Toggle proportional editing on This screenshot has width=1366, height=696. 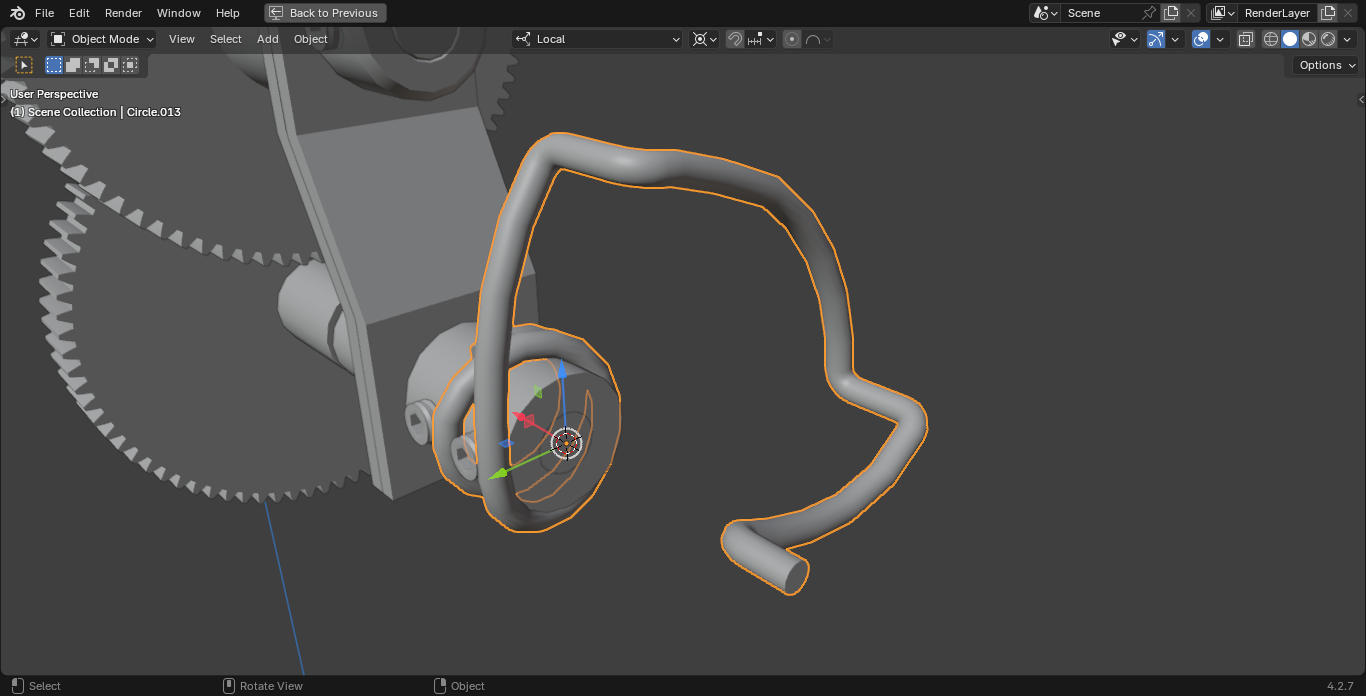pos(792,39)
